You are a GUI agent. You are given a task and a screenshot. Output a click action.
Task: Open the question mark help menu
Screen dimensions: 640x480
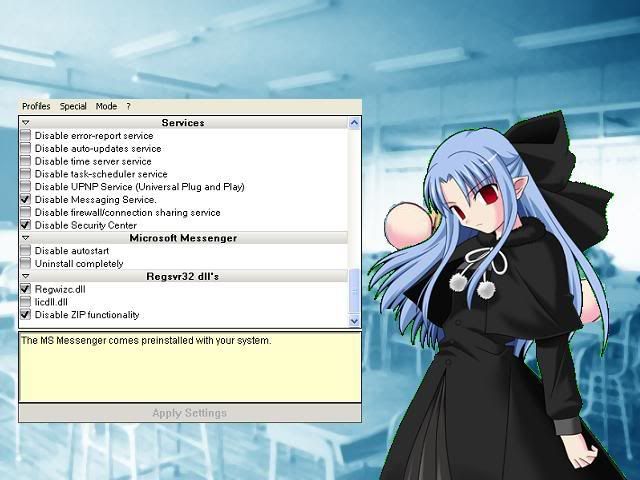coord(128,106)
